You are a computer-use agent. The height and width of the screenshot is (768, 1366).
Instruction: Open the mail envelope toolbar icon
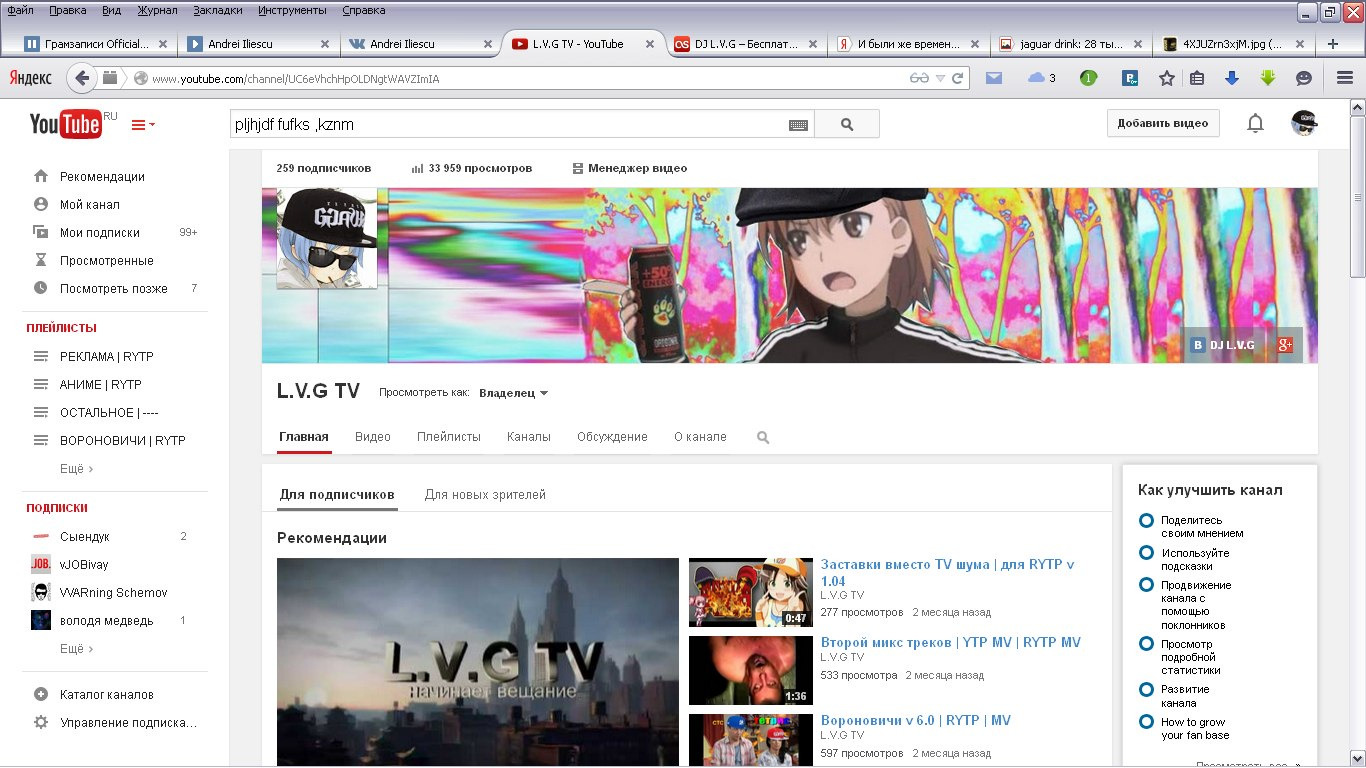(x=994, y=78)
